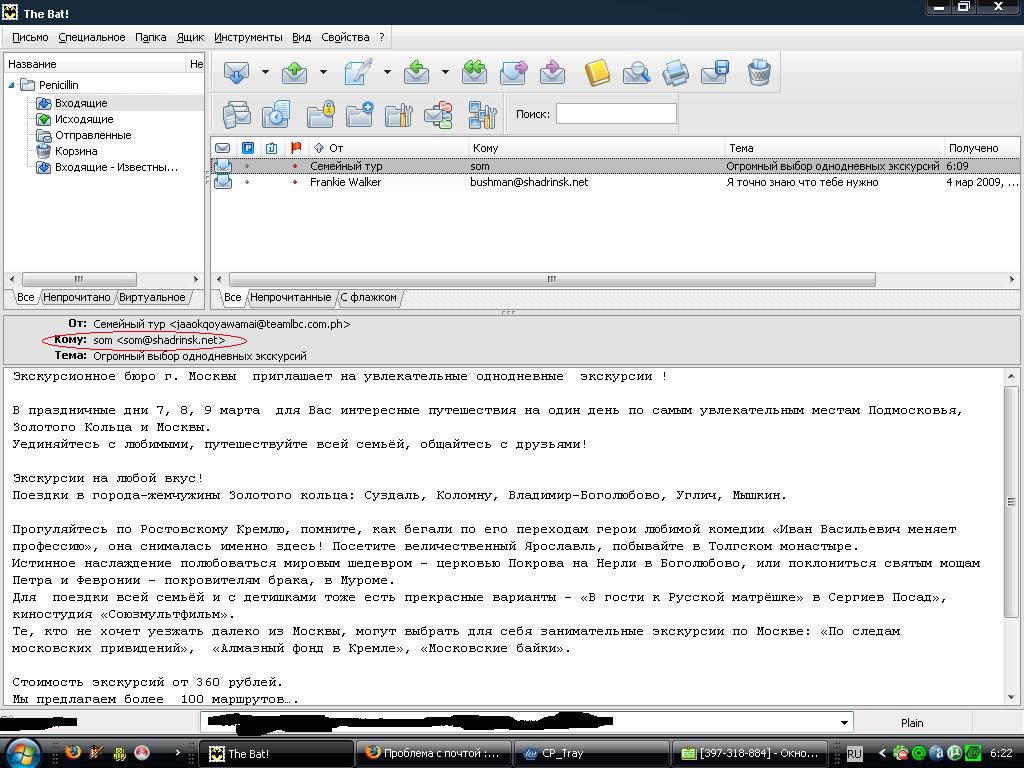
Task: Select the Входящие - Известны… folder
Action: point(116,167)
